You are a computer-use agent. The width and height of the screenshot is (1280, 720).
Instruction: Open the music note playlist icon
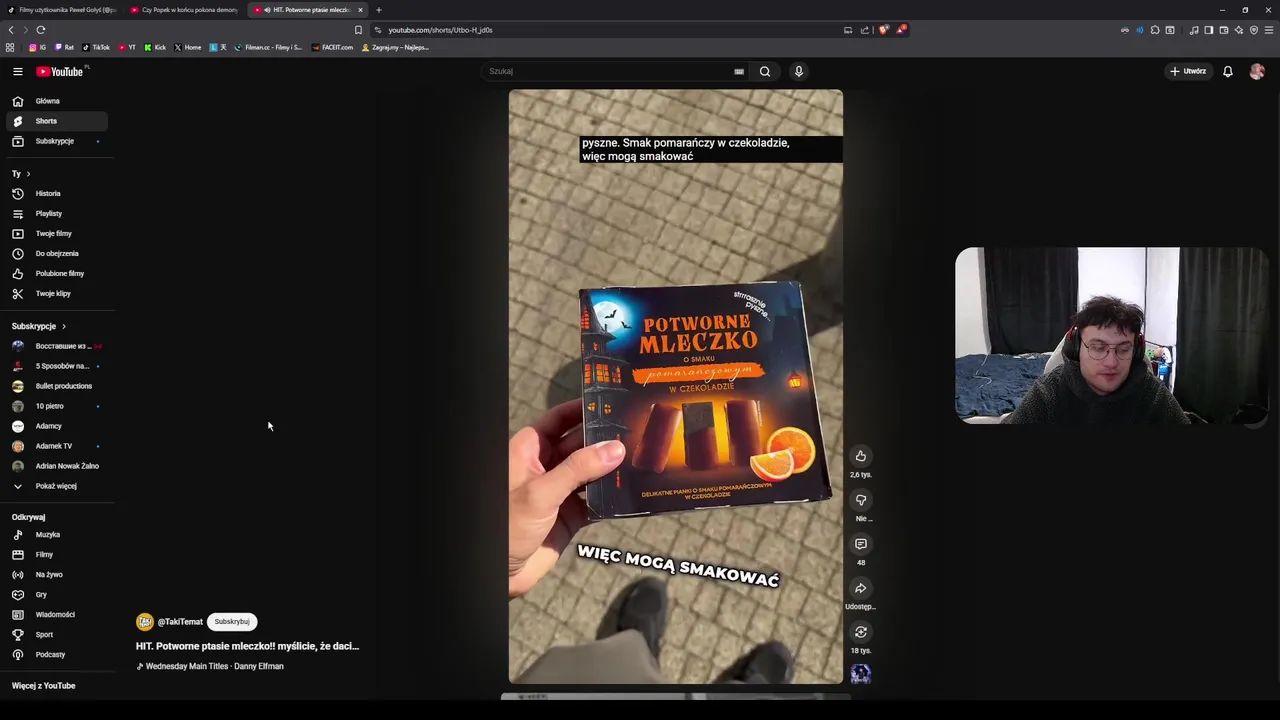(x=1194, y=30)
